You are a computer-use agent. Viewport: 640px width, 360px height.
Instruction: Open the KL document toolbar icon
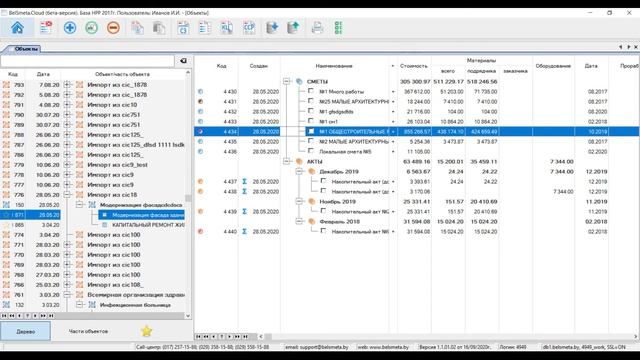pos(227,28)
